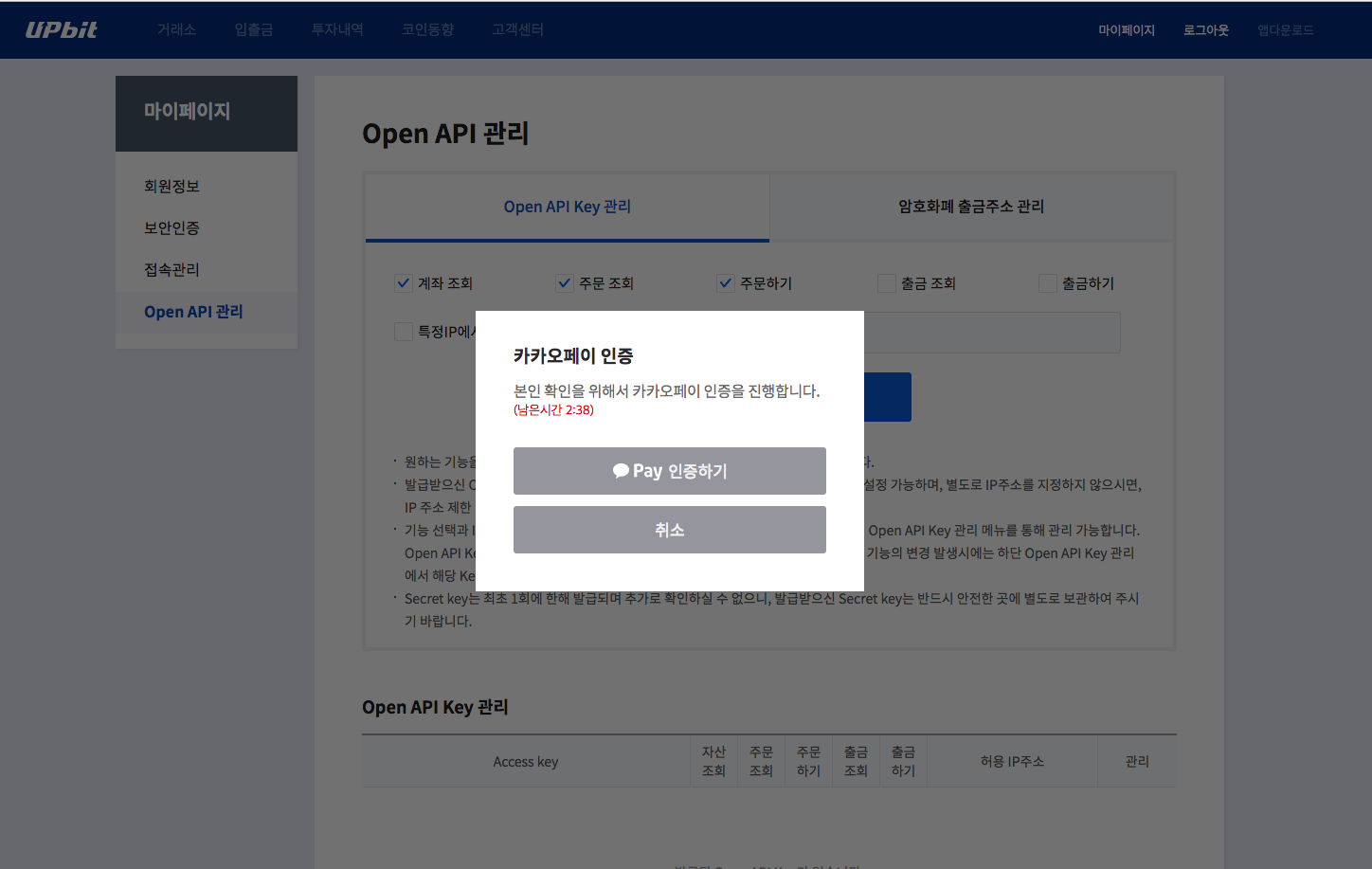Open the 코인동향 menu
The width and height of the screenshot is (1372, 869).
(427, 29)
